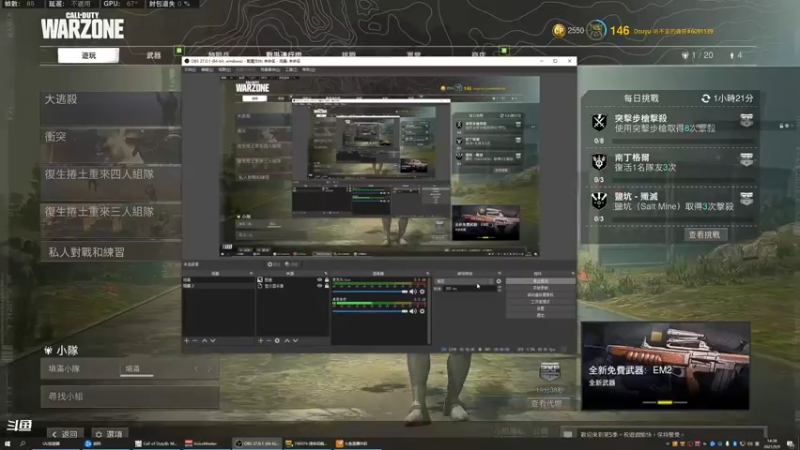The width and height of the screenshot is (800, 450).
Task: Mute the second audio mixer channel speaker
Action: (x=413, y=311)
